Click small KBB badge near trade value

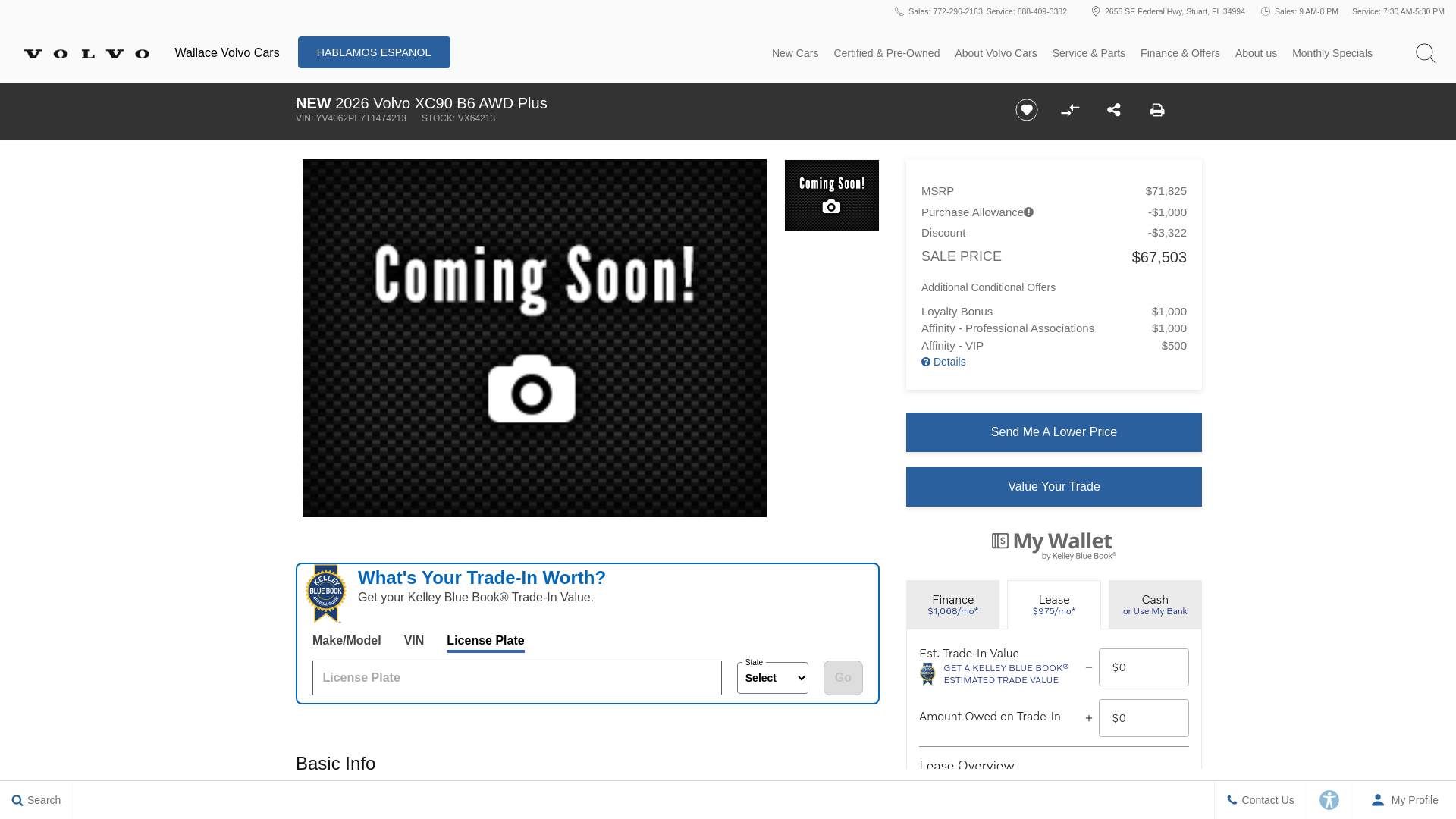[x=927, y=673]
